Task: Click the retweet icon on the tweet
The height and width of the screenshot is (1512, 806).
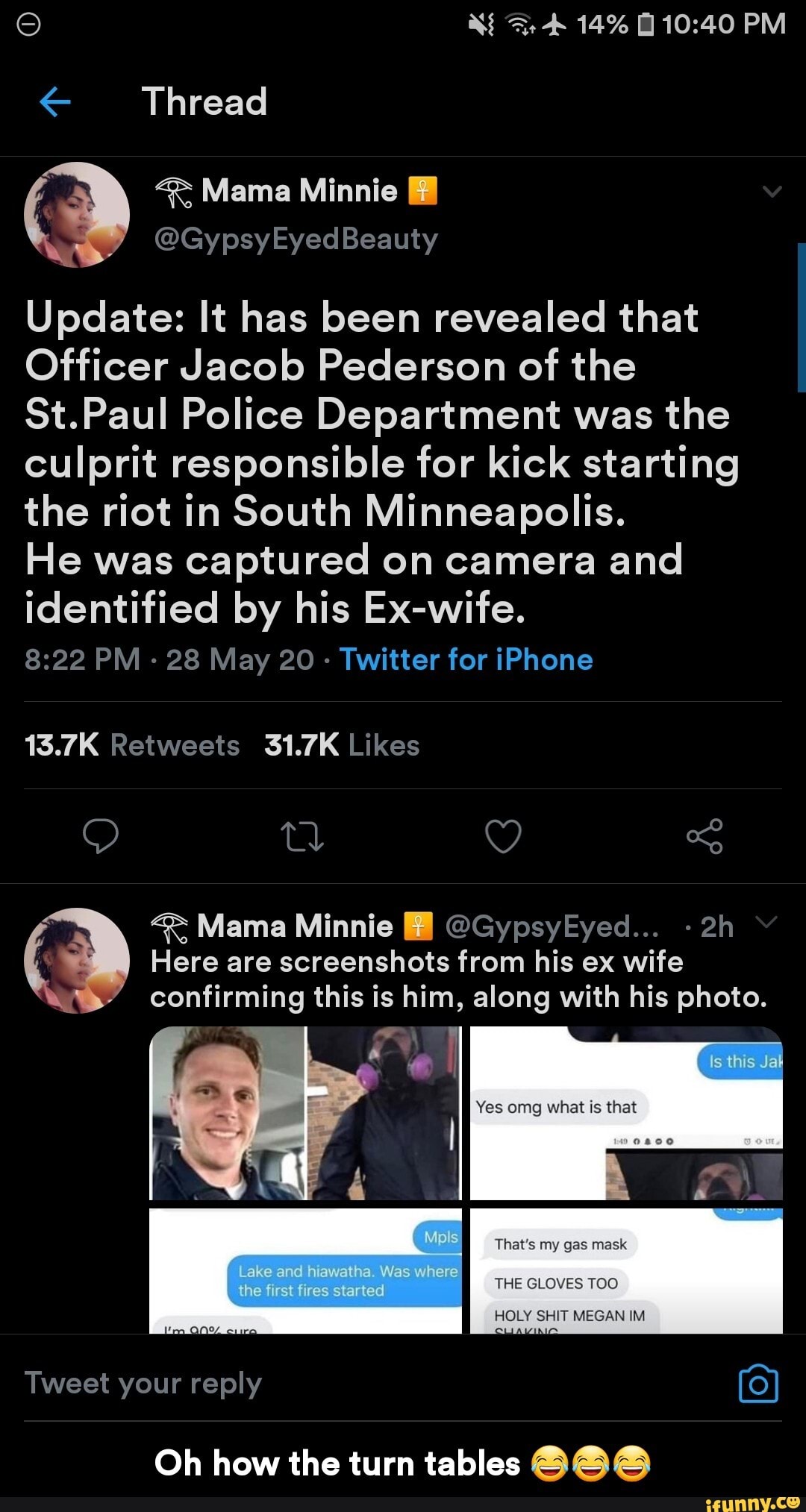Action: 302,837
